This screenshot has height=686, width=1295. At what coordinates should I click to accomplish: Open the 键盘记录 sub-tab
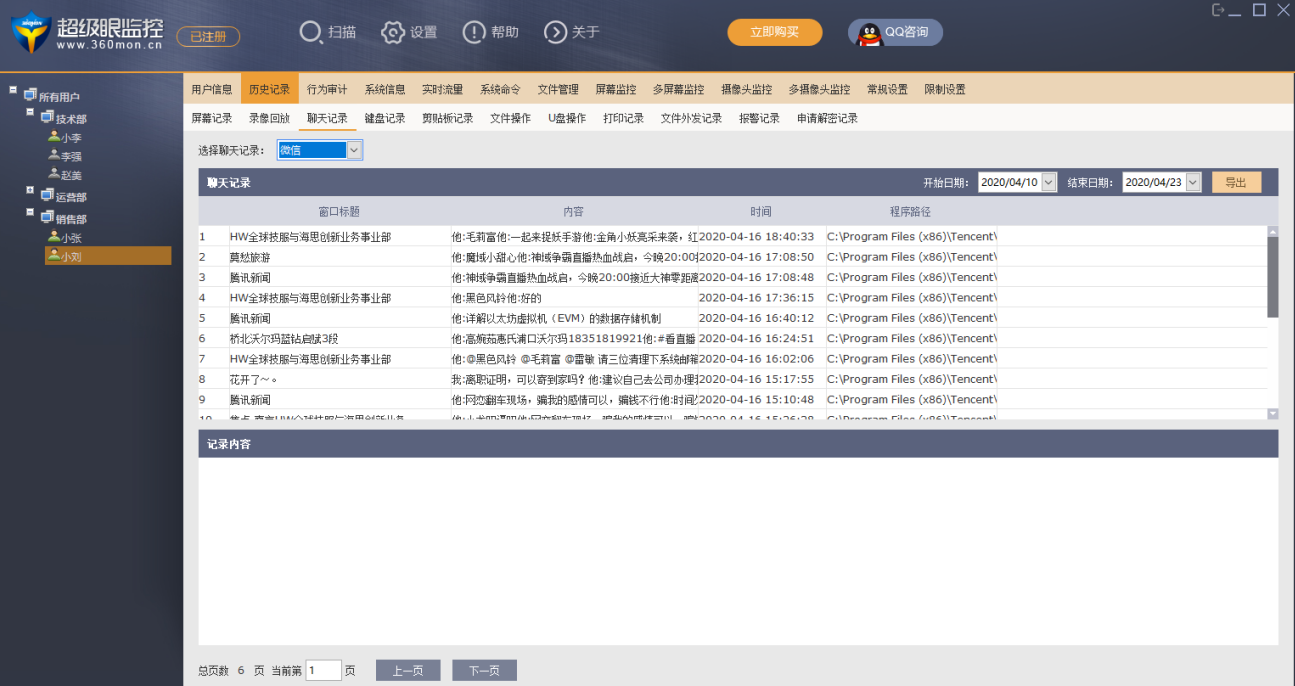[x=385, y=118]
